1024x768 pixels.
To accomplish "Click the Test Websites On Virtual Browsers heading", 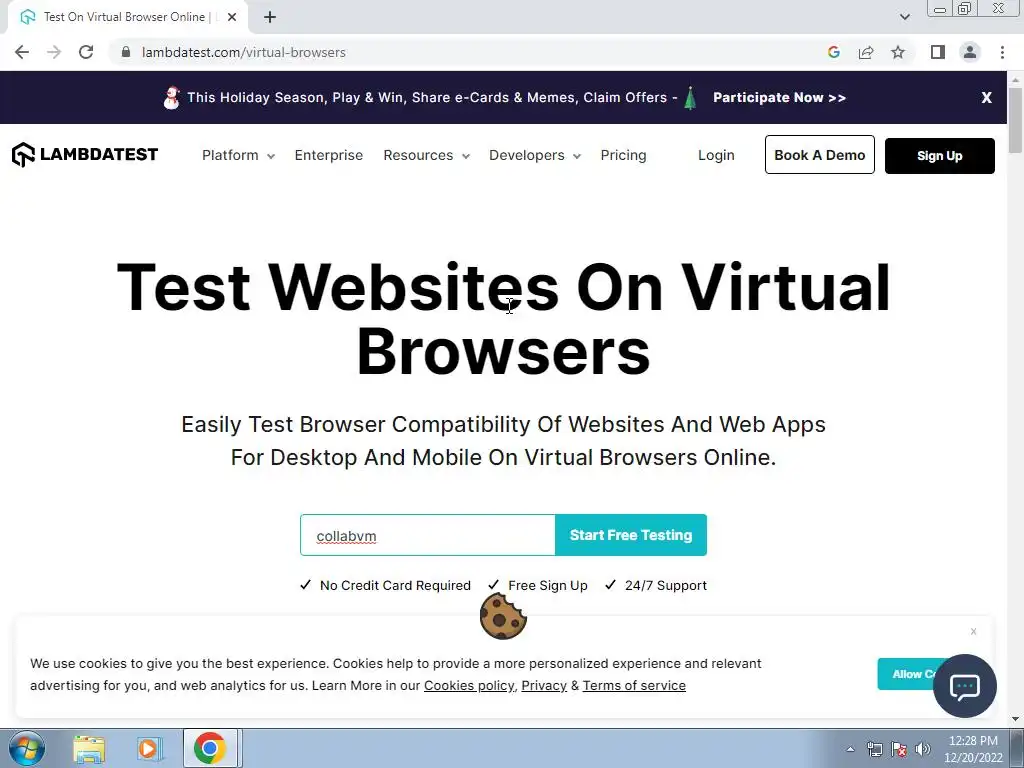I will point(504,319).
